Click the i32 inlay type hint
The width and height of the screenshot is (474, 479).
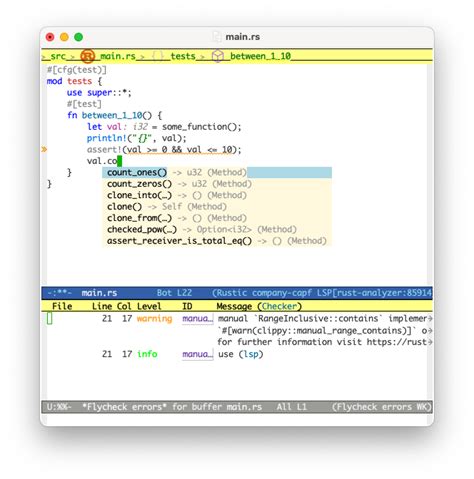140,127
